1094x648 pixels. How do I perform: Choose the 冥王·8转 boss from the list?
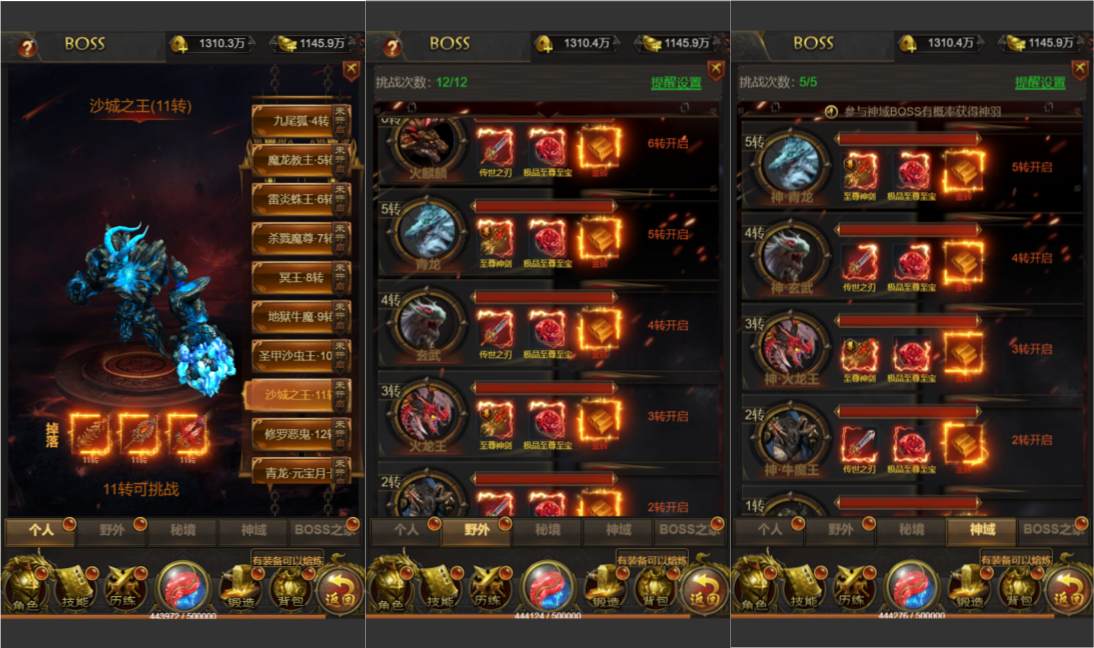click(301, 277)
